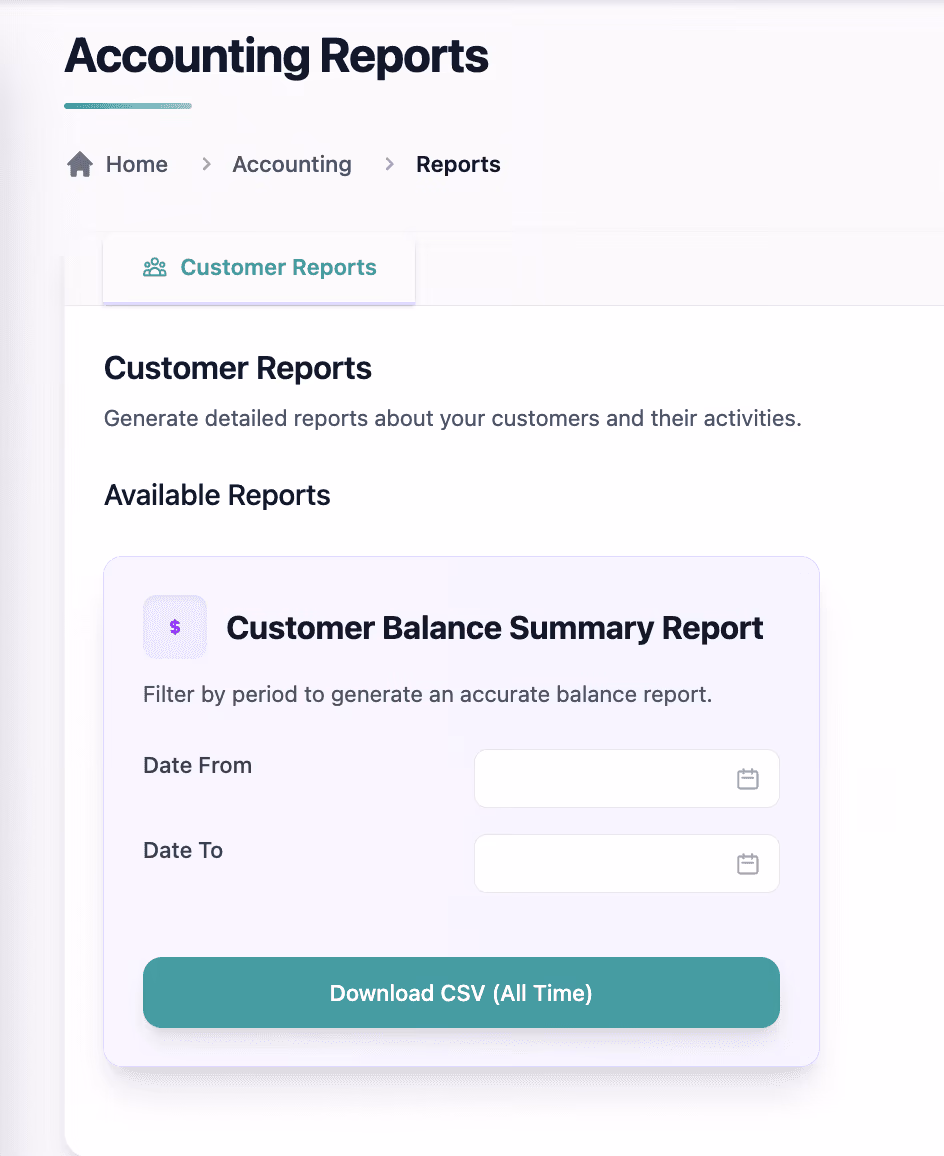This screenshot has width=944, height=1156.
Task: Focus the Date To input field
Action: (x=626, y=863)
